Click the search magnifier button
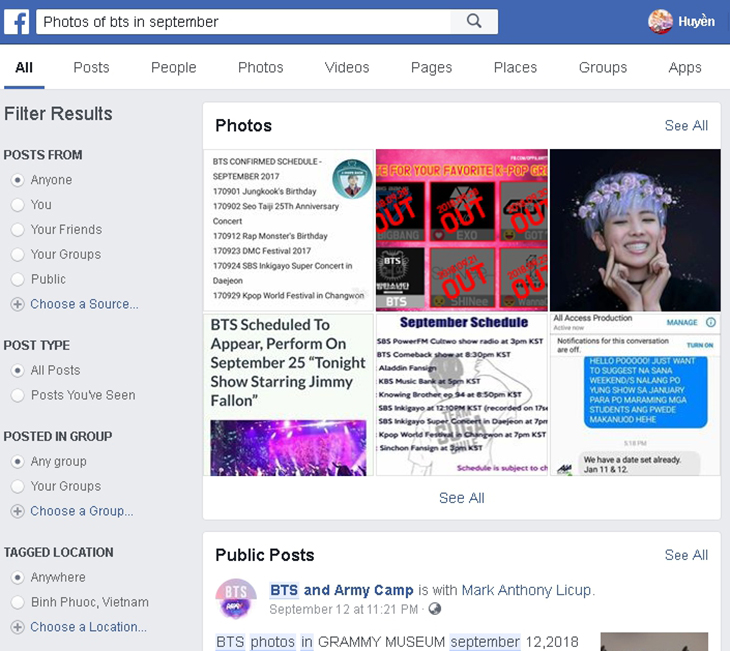Screen dimensions: 730x651 click(474, 21)
